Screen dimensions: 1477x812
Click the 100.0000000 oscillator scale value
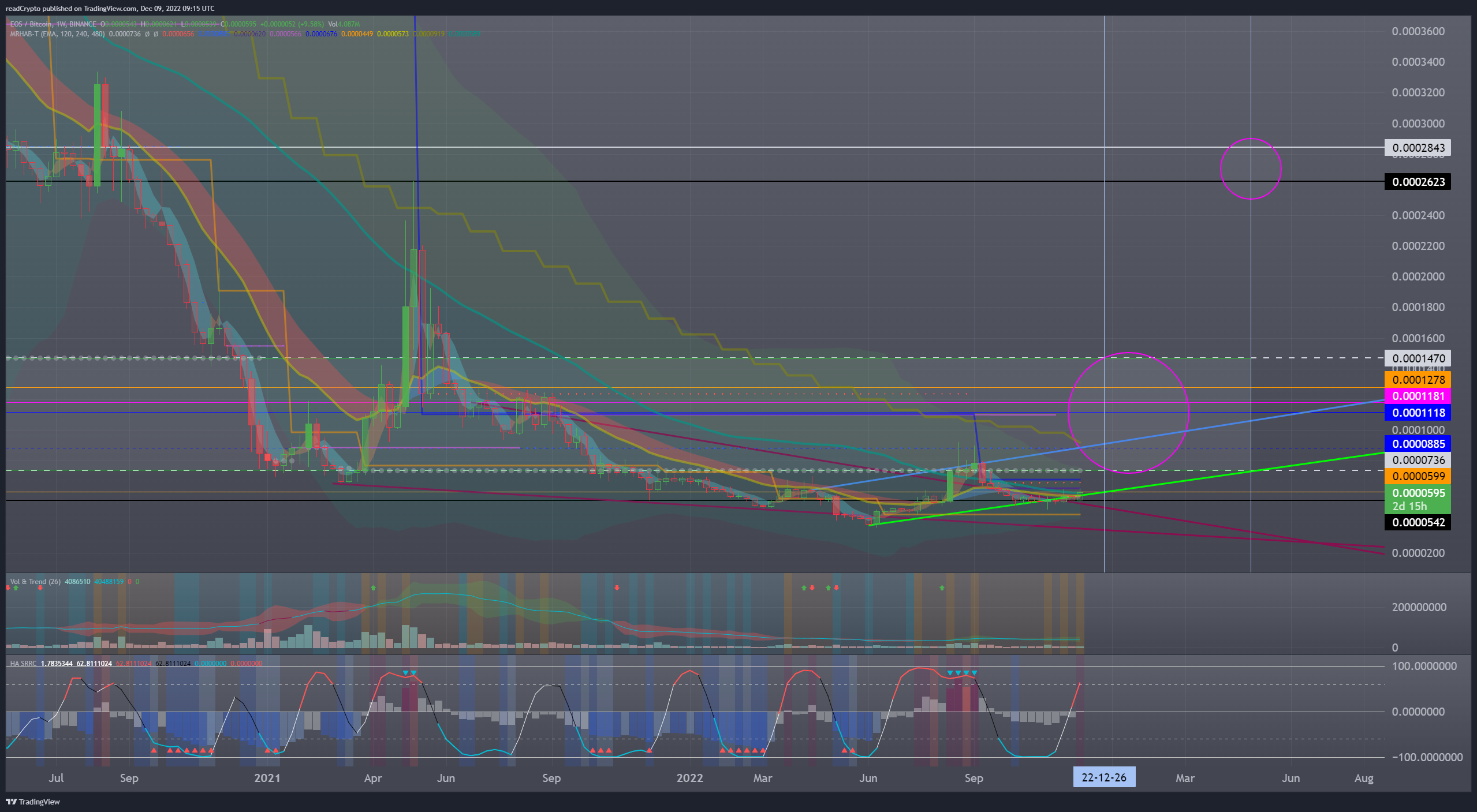(x=1424, y=666)
